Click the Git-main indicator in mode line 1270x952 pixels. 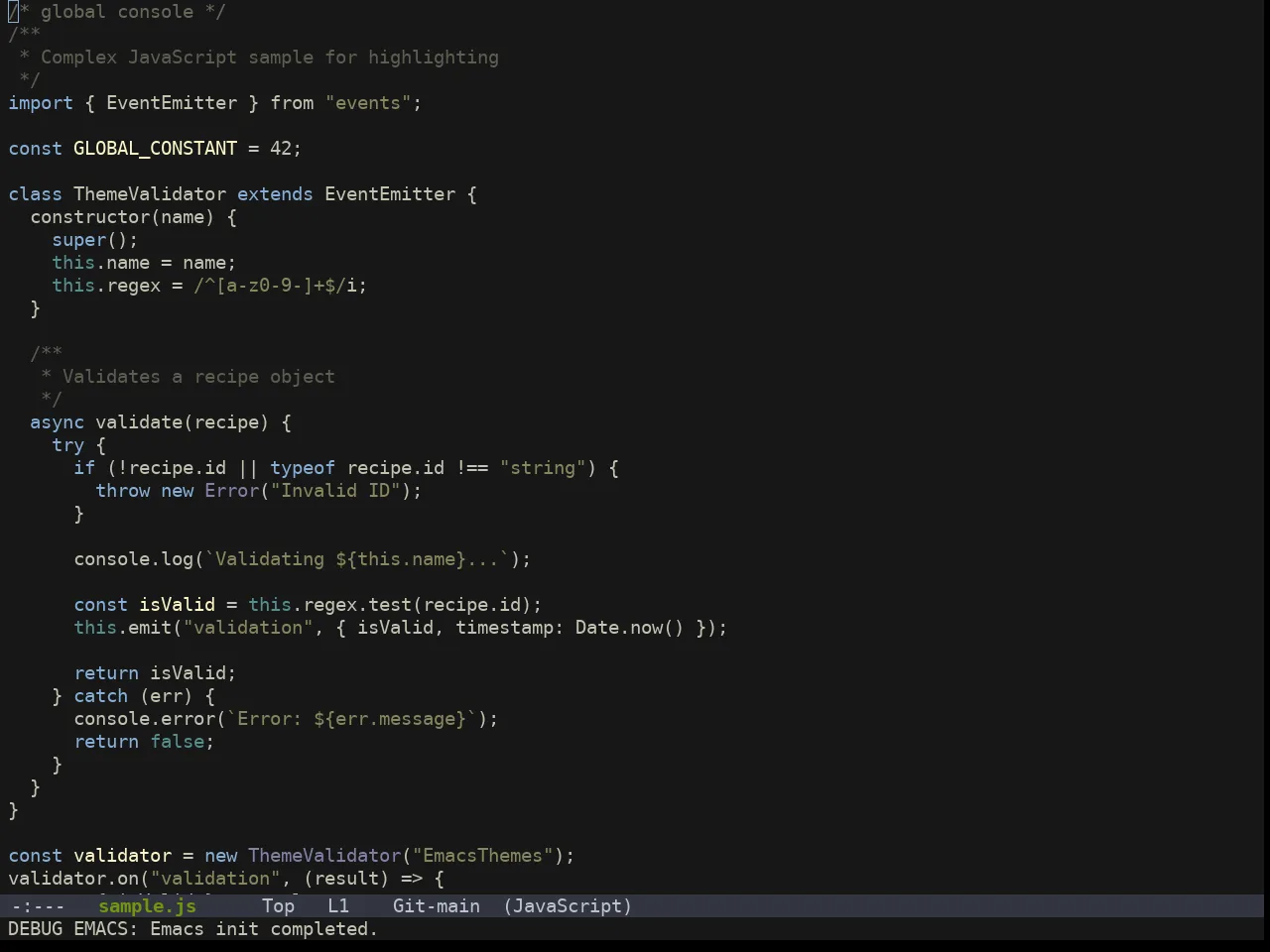(437, 905)
